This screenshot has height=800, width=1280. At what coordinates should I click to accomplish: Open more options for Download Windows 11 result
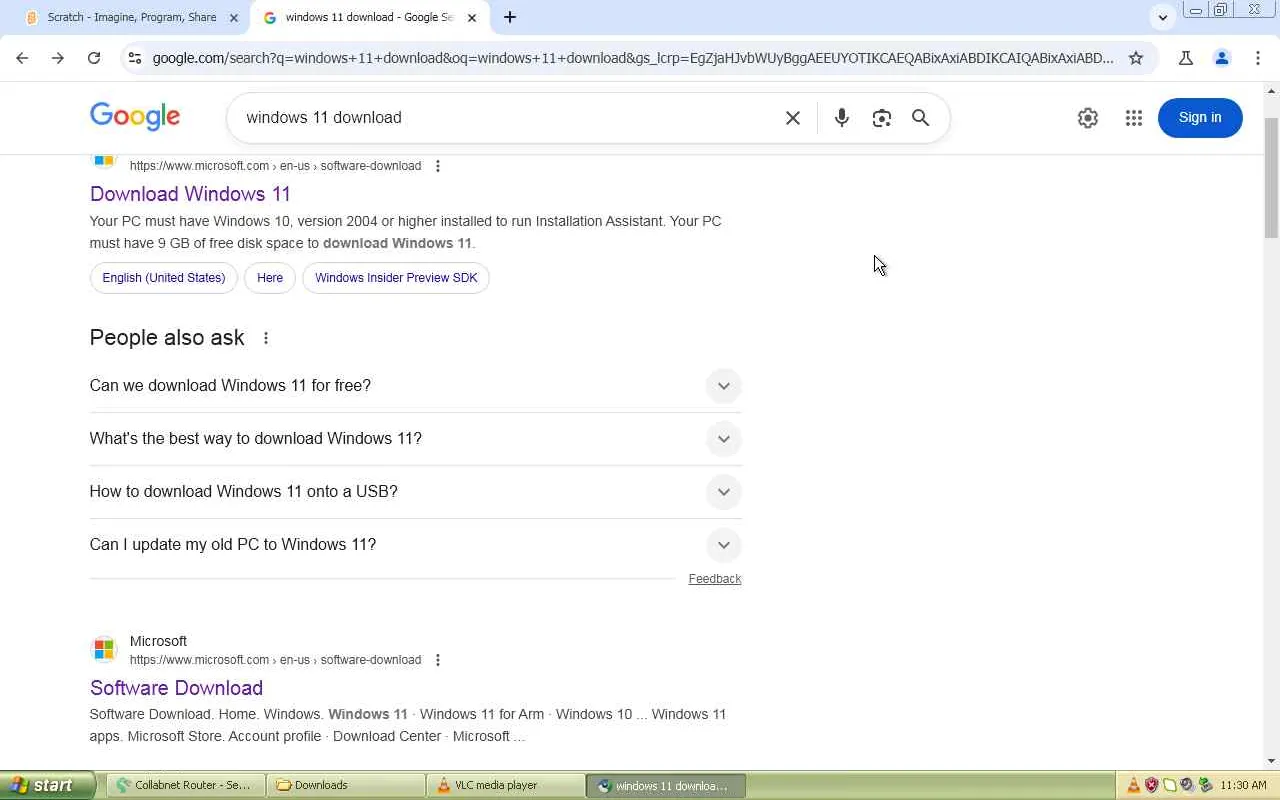(438, 166)
